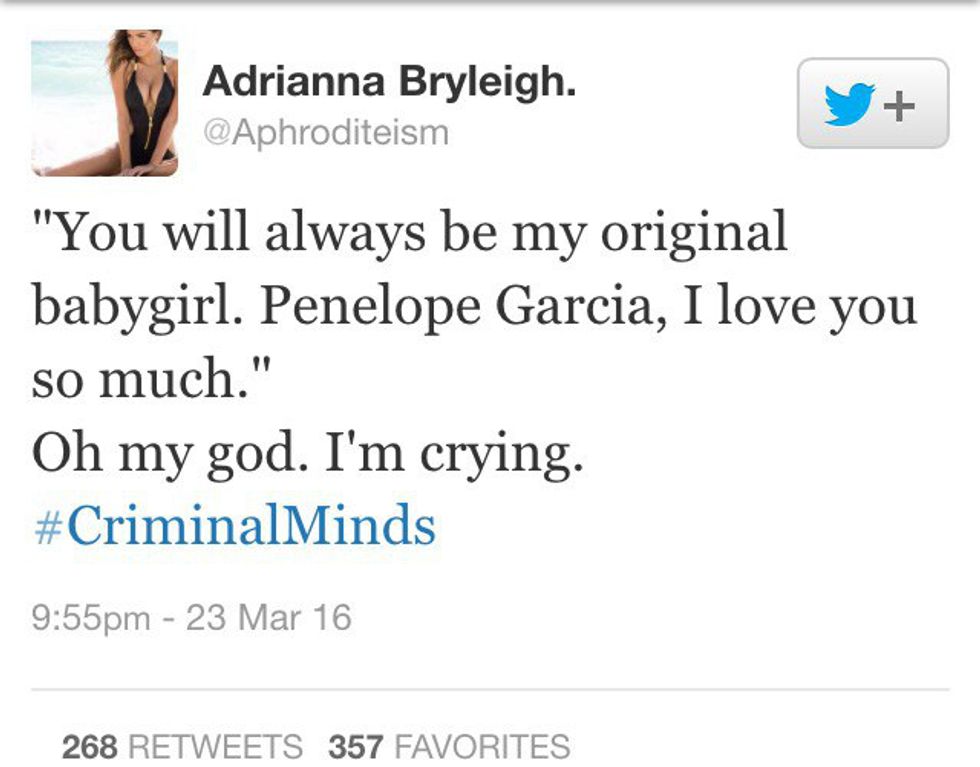Open the #CriminalMinds hashtag

click(x=235, y=525)
